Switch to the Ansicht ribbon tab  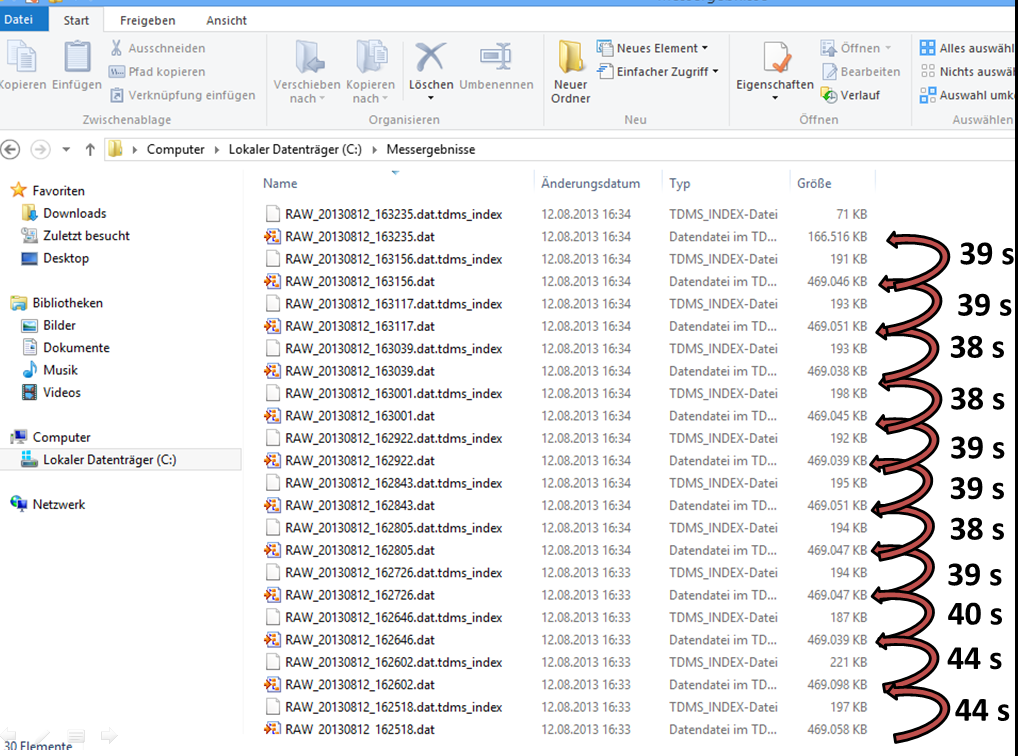pyautogui.click(x=226, y=20)
